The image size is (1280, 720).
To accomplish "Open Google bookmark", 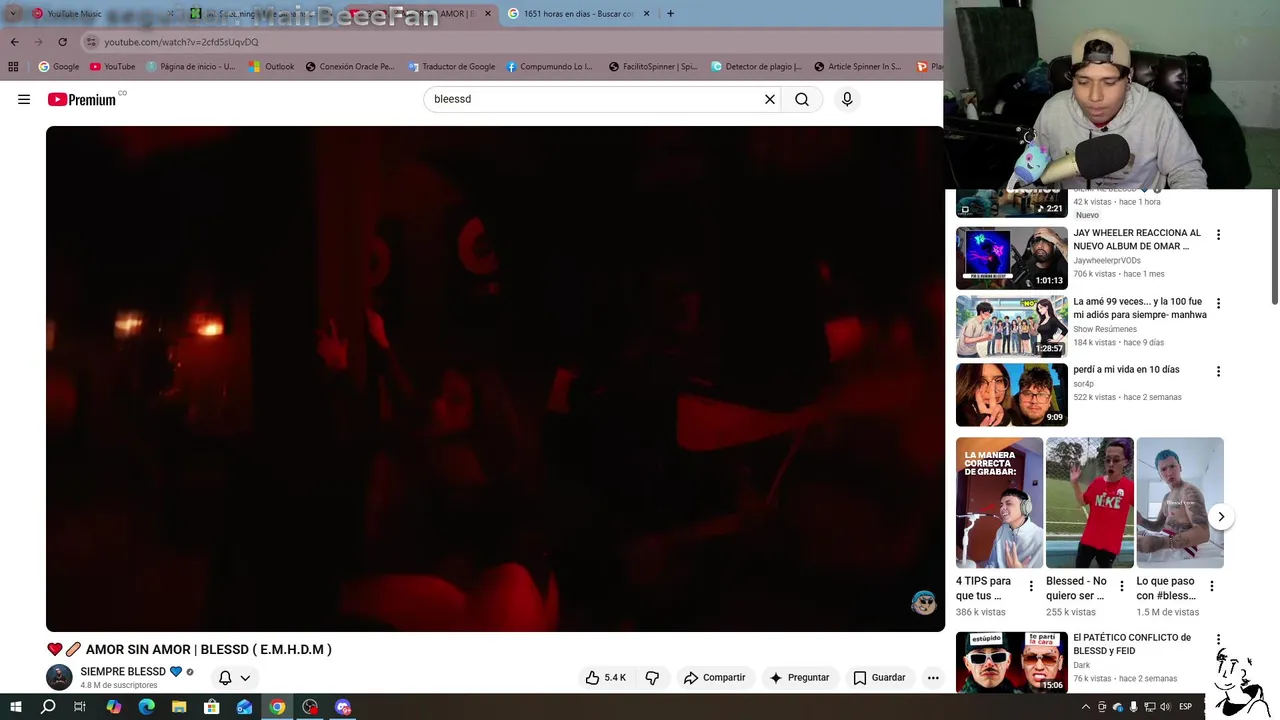I will pos(59,67).
